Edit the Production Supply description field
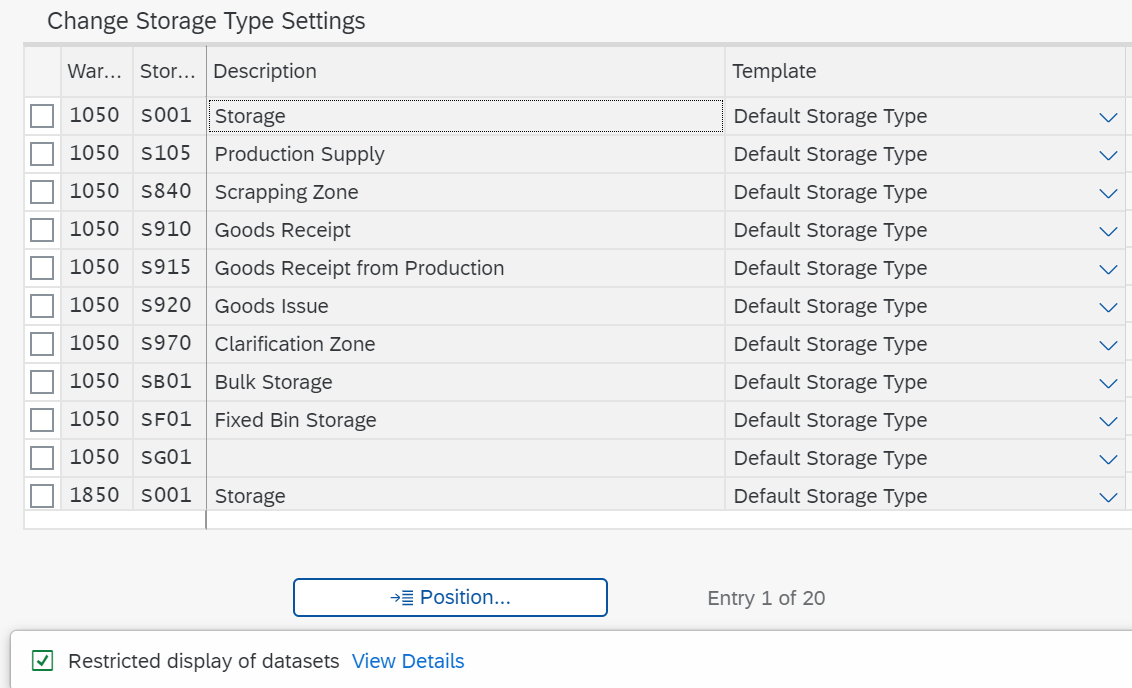The image size is (1132, 688). (x=466, y=154)
